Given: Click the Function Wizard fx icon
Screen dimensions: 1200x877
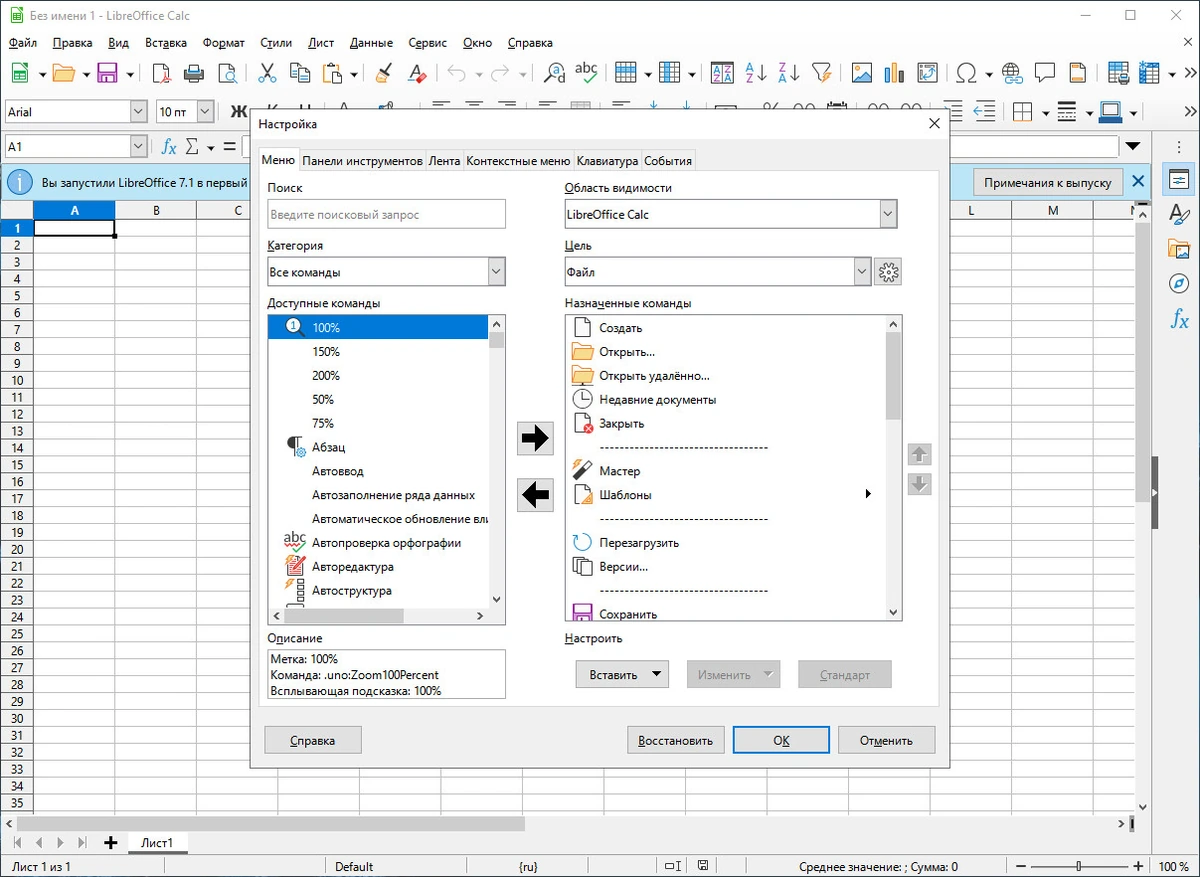Looking at the screenshot, I should click(169, 146).
